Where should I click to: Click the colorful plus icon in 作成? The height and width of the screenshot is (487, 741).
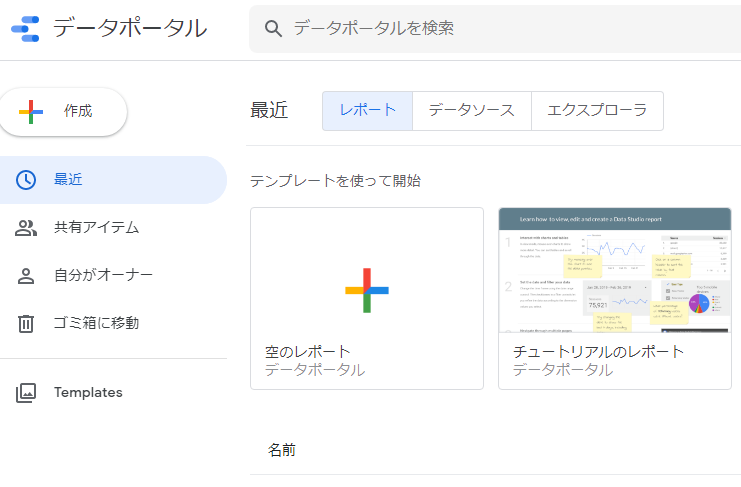coord(31,112)
